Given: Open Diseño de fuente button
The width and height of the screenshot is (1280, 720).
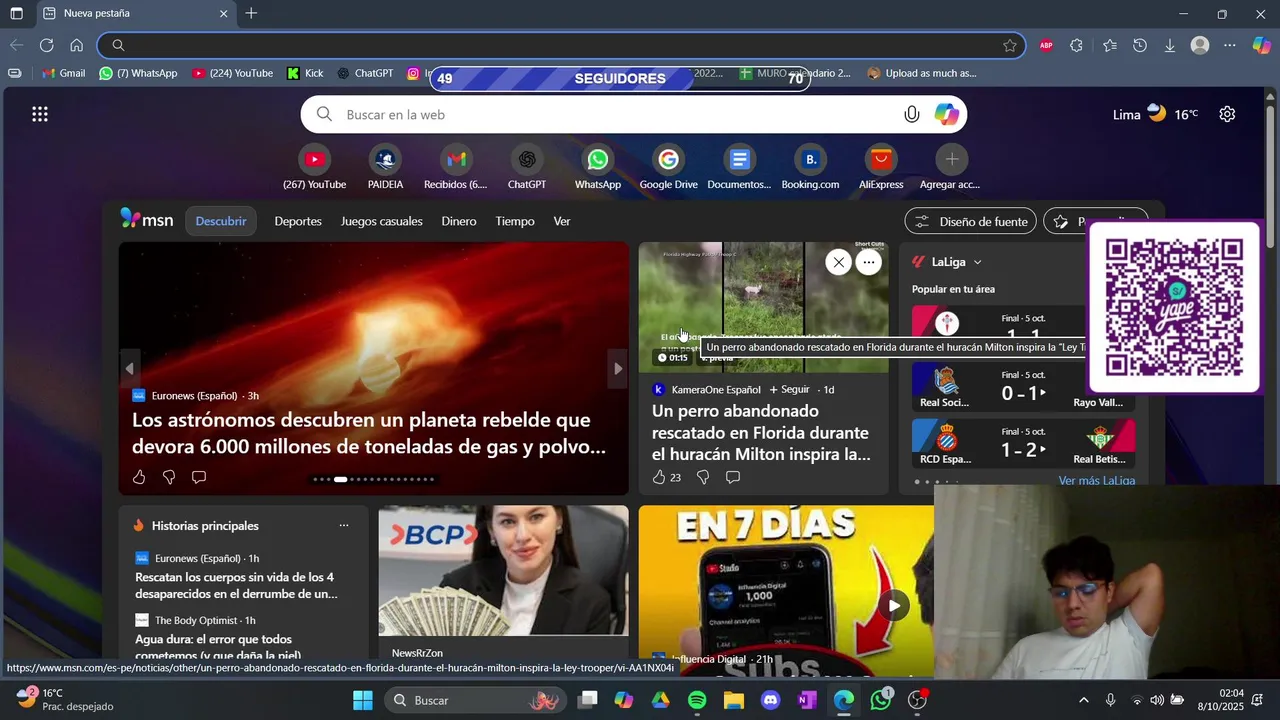Looking at the screenshot, I should (971, 221).
